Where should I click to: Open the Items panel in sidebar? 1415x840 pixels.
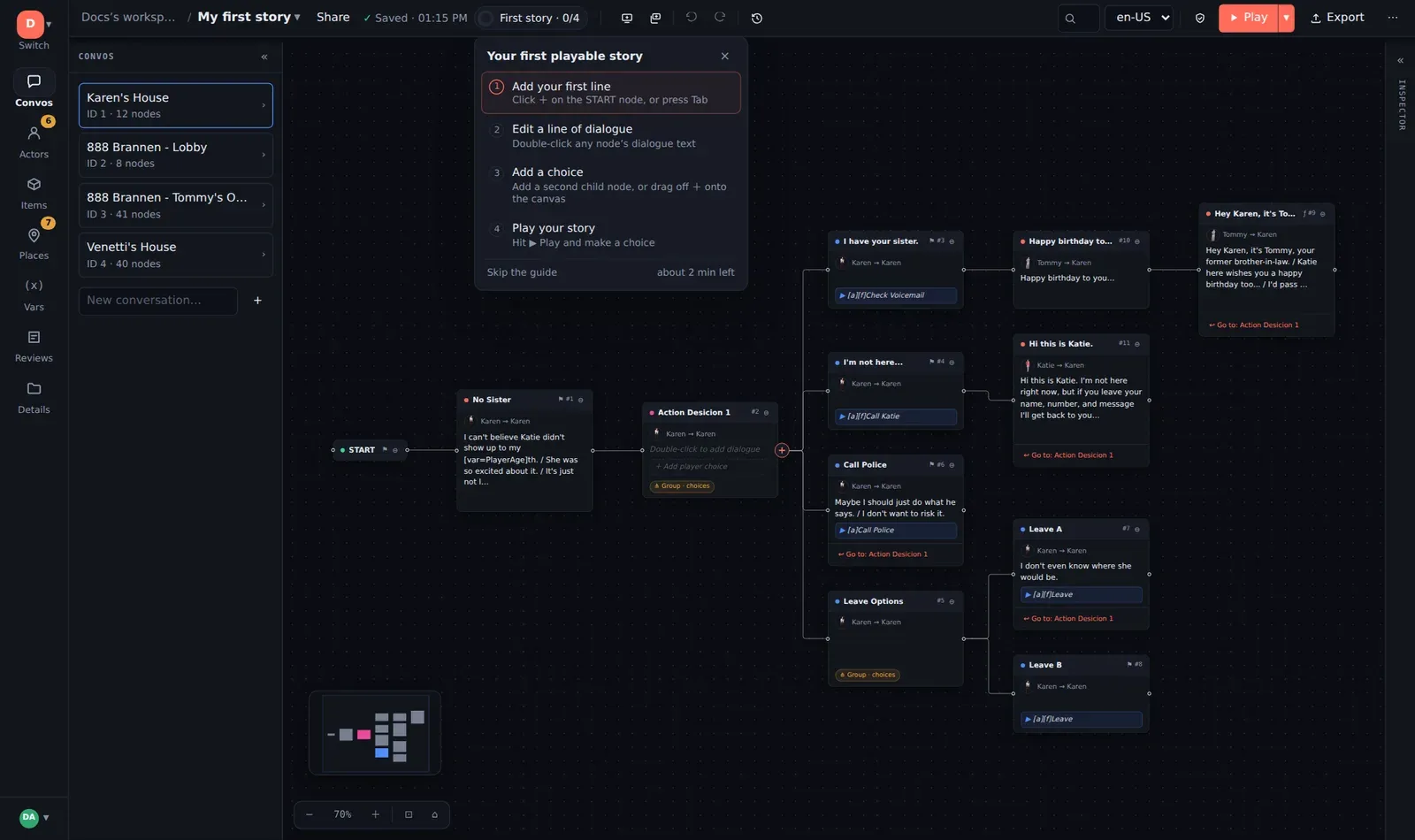pos(34,192)
